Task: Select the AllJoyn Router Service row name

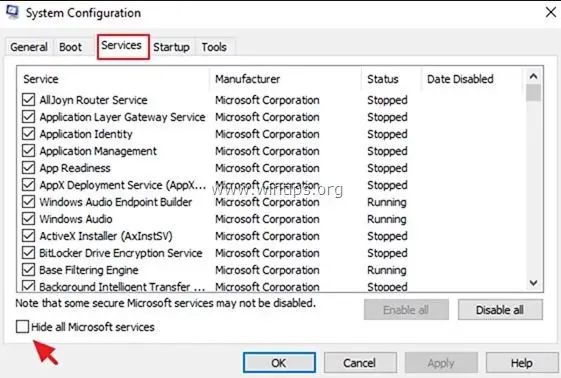Action: click(x=93, y=100)
